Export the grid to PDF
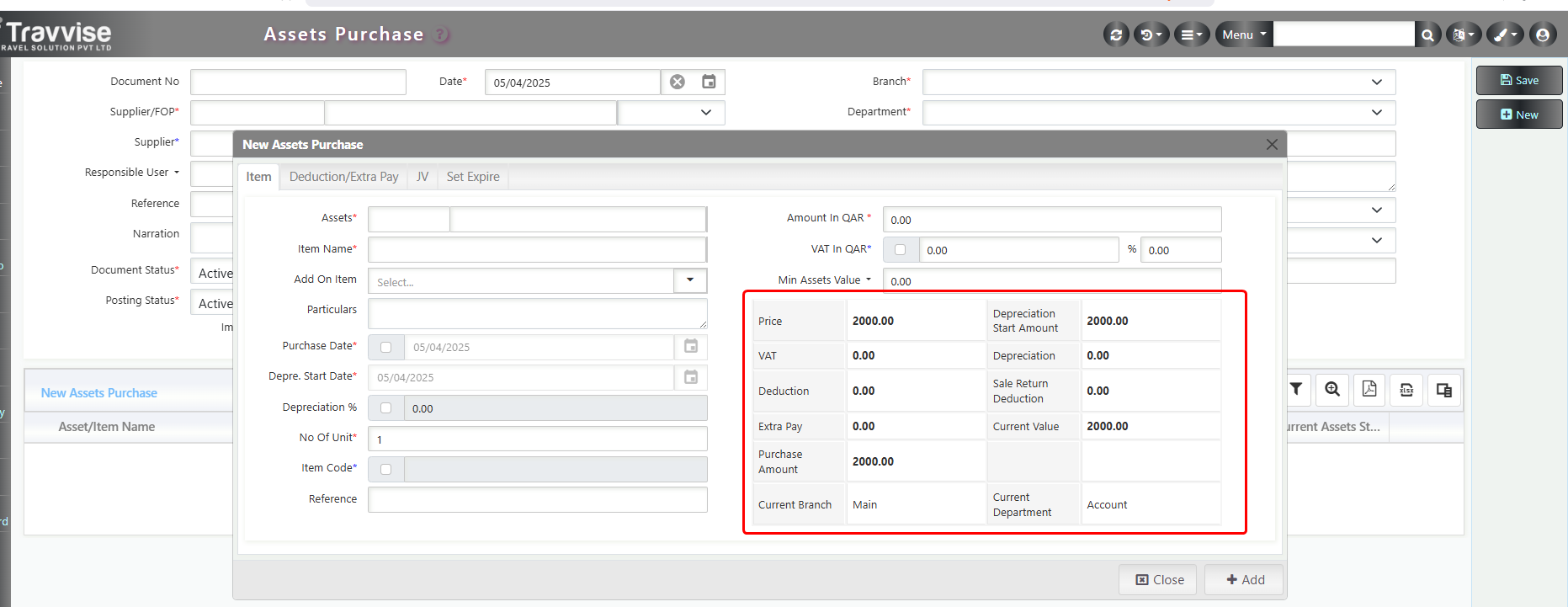This screenshot has width=1568, height=607. [x=1369, y=389]
